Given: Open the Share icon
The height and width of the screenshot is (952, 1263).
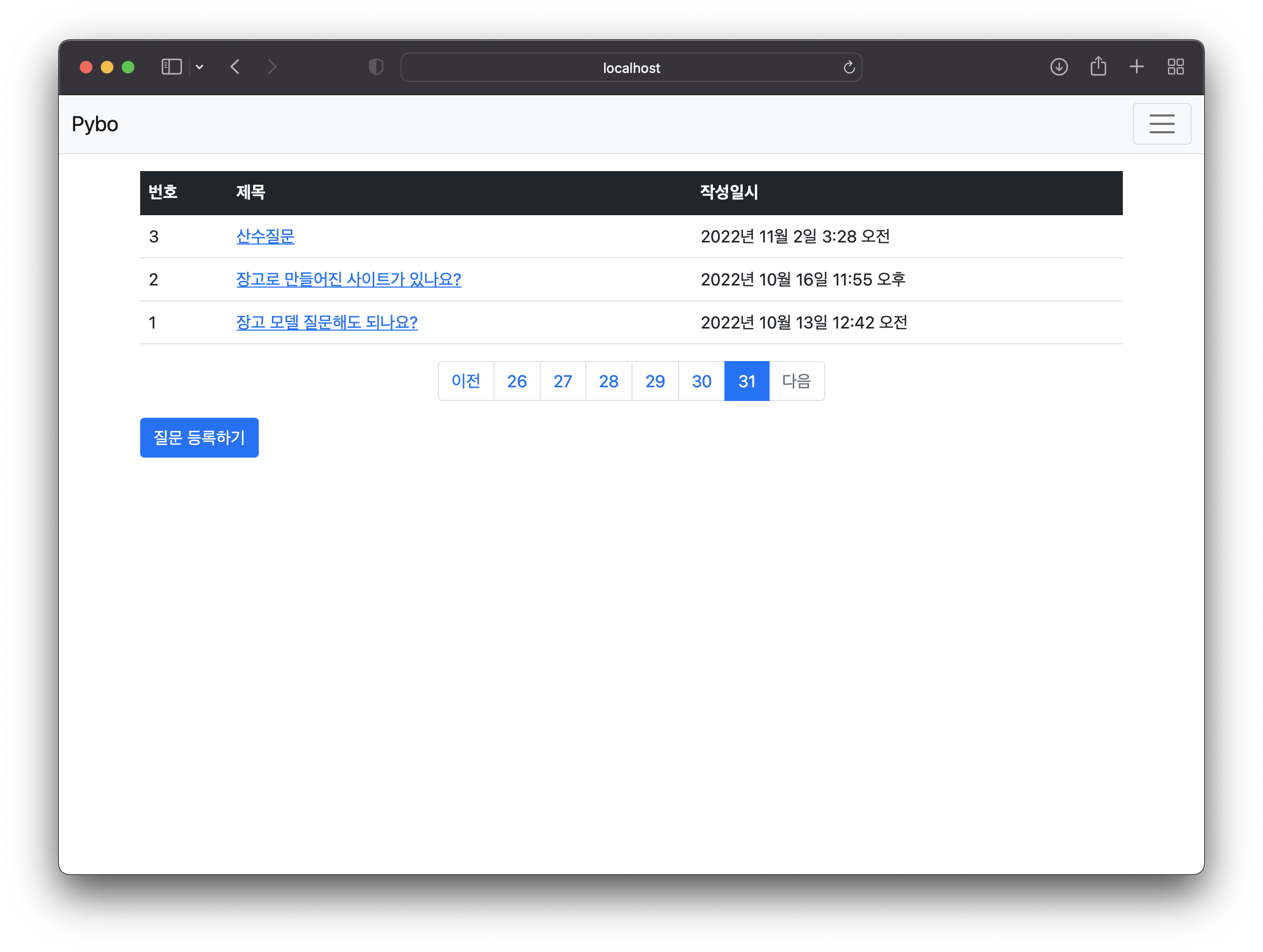Looking at the screenshot, I should pos(1098,67).
